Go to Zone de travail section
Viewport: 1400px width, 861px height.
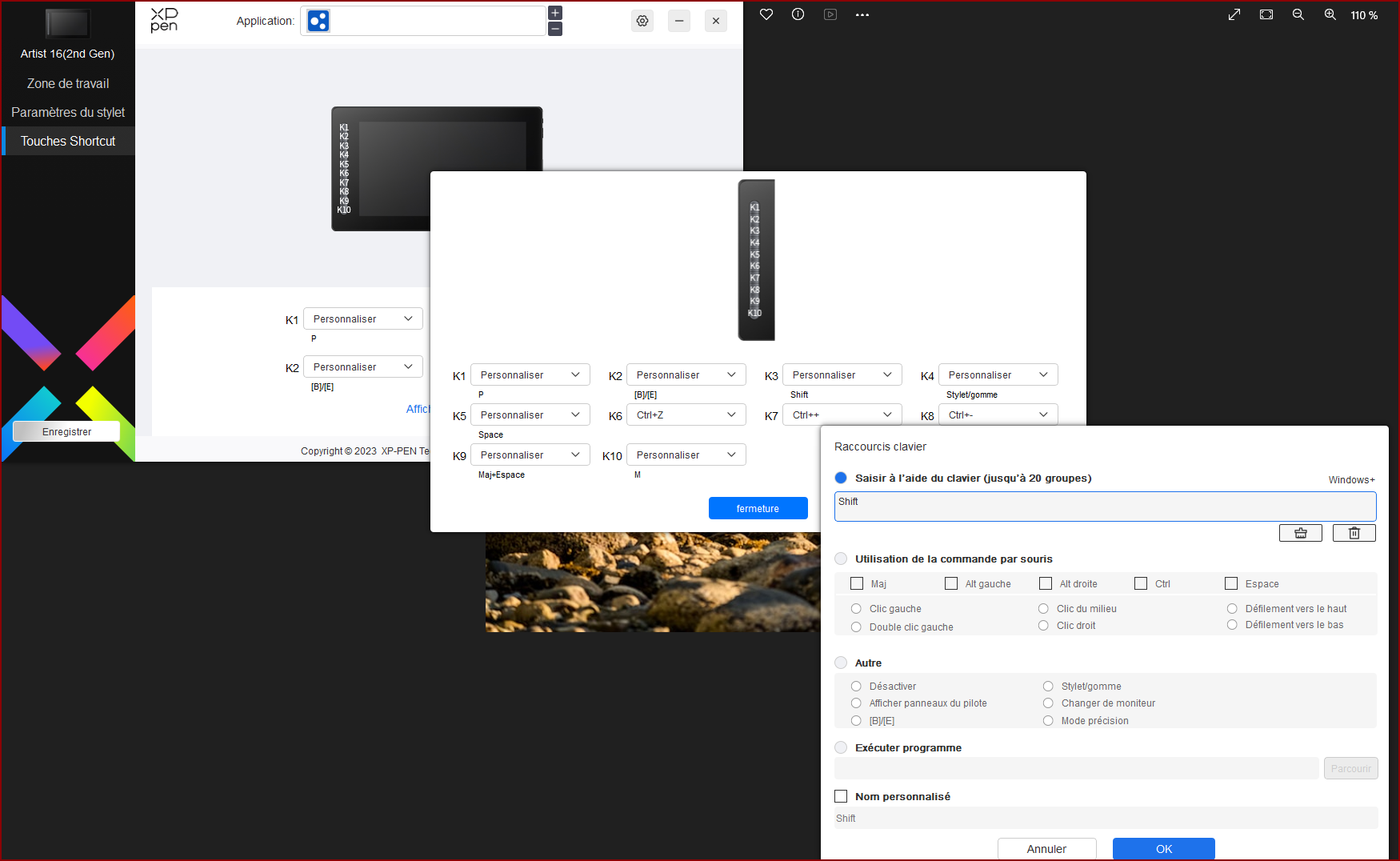[x=68, y=83]
